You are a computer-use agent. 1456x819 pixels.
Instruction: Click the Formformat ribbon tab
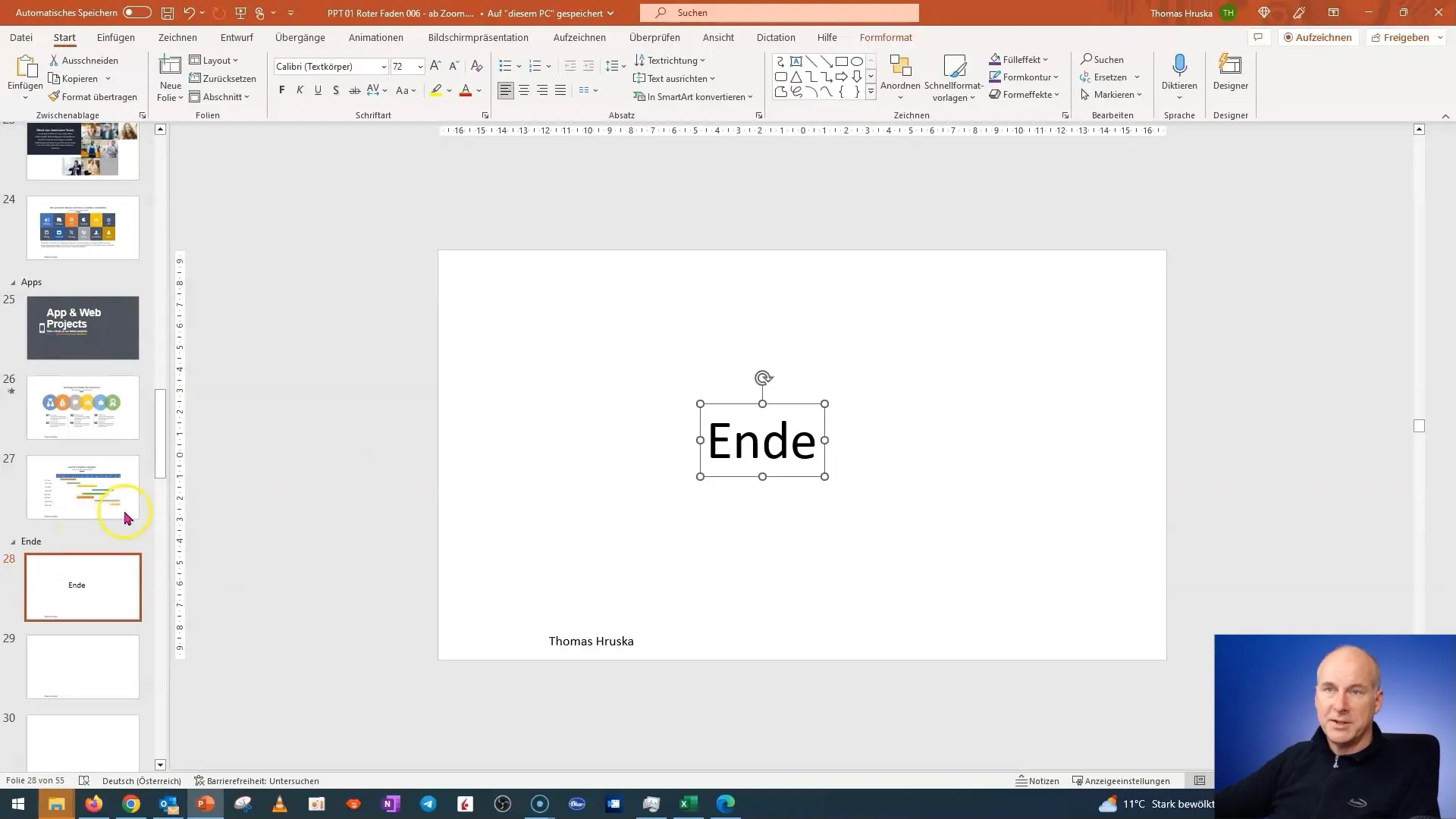[x=885, y=37]
